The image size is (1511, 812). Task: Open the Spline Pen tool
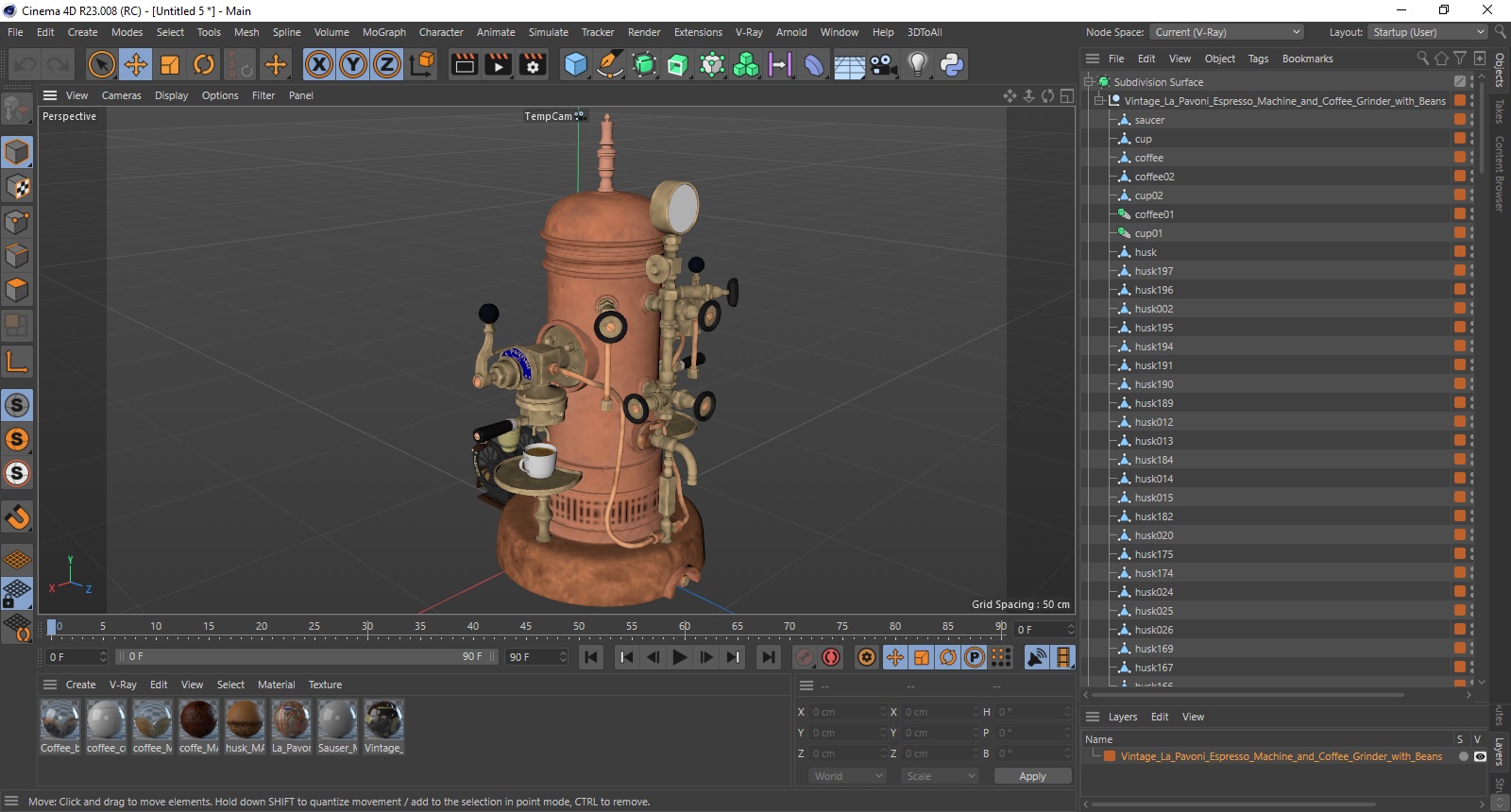(610, 64)
